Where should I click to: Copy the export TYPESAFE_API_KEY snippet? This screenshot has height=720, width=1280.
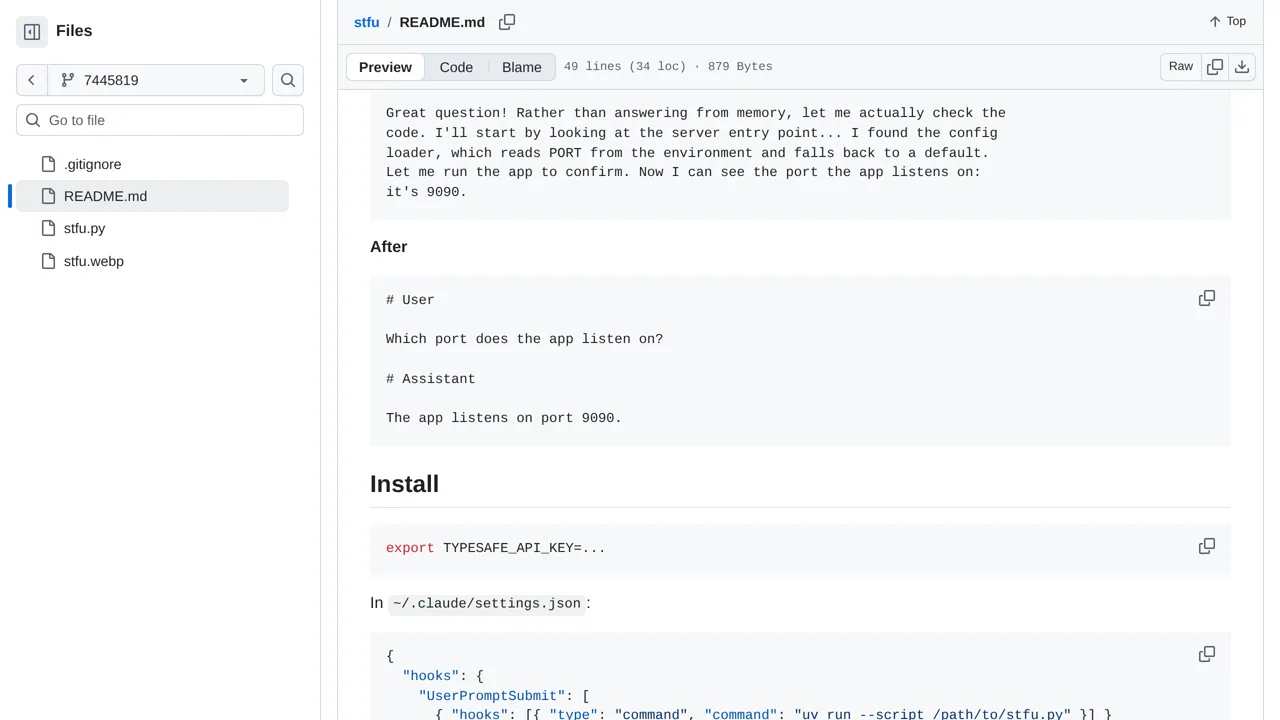1207,546
